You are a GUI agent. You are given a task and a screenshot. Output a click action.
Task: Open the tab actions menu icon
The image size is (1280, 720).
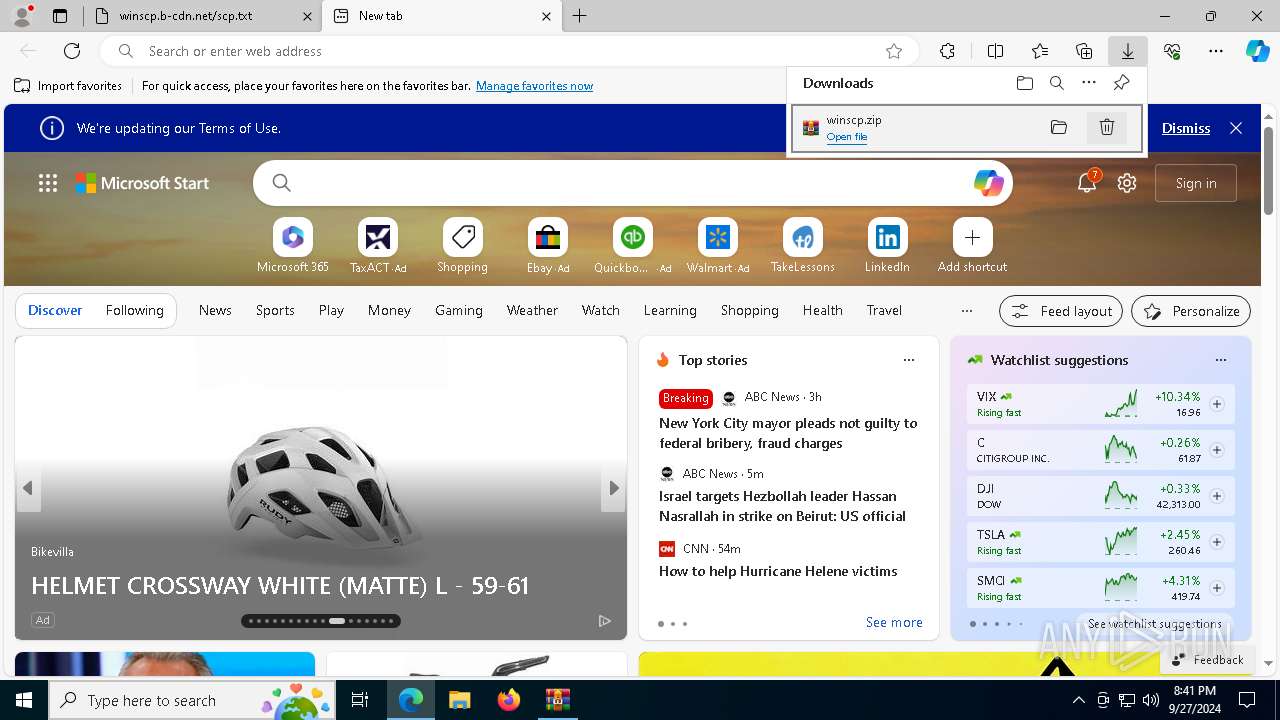click(60, 16)
